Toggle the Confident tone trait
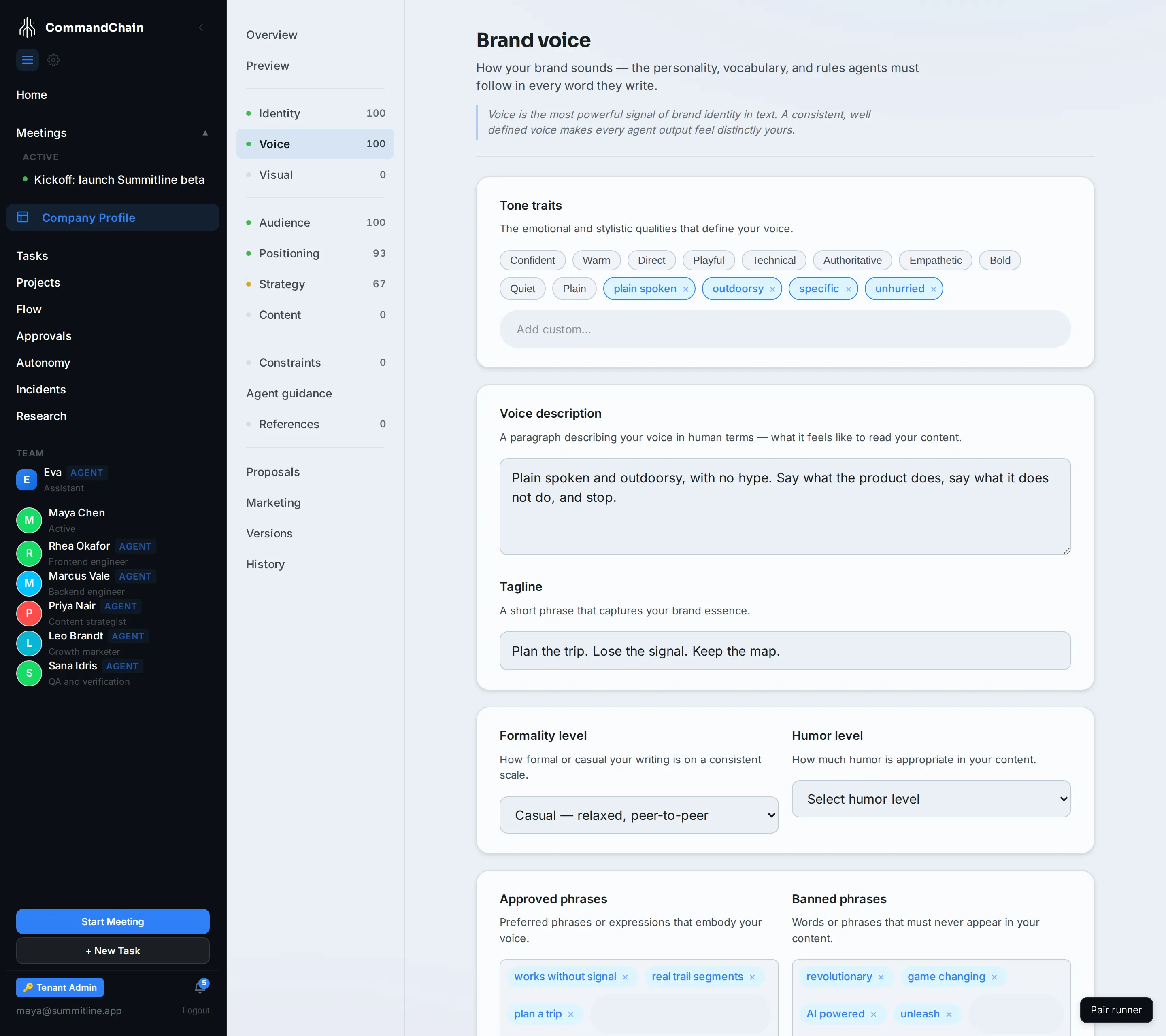This screenshot has height=1036, width=1166. click(532, 260)
